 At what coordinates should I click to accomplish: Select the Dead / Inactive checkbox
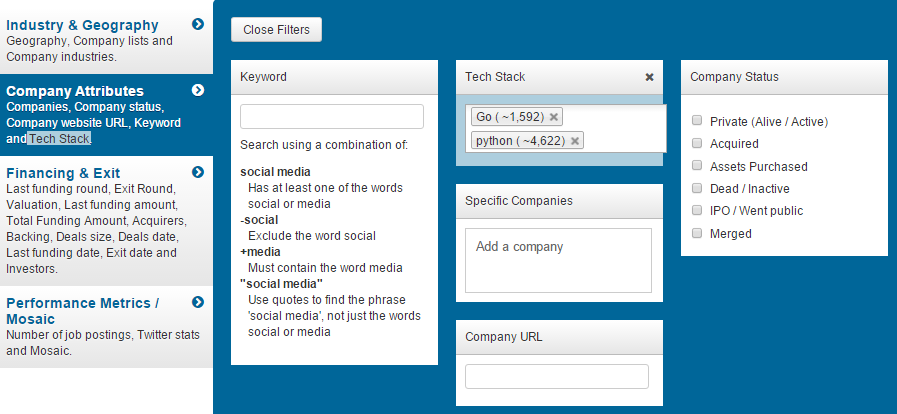[x=697, y=188]
